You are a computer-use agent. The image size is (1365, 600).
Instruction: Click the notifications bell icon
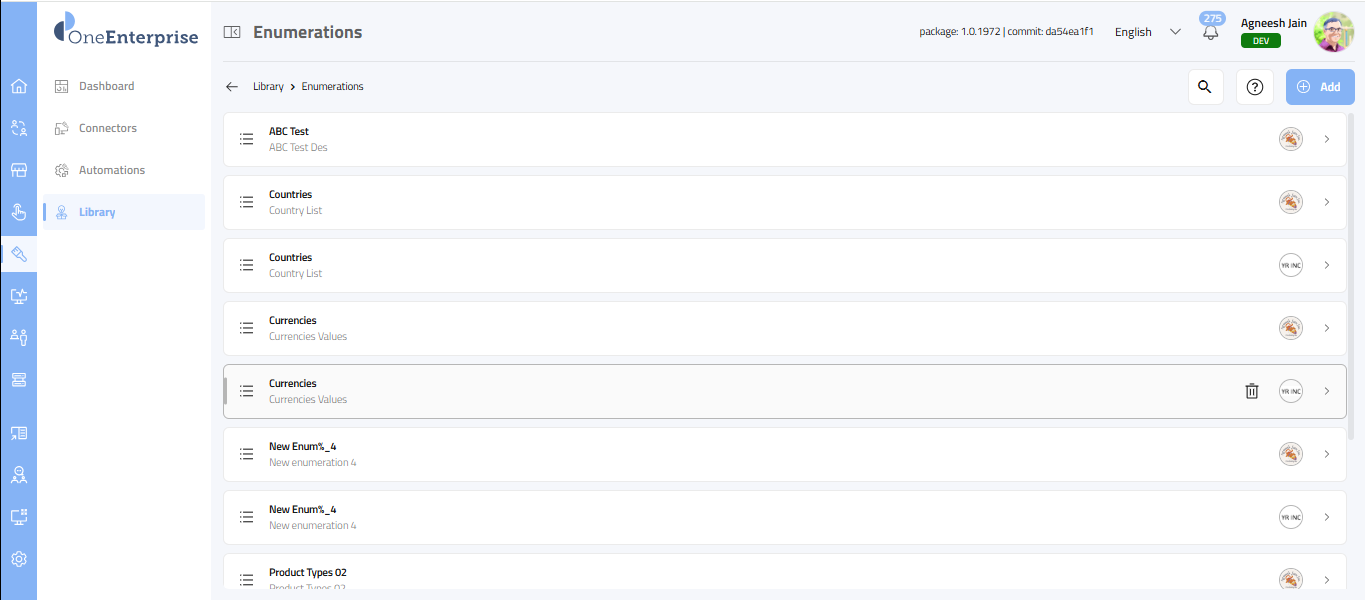[x=1211, y=32]
